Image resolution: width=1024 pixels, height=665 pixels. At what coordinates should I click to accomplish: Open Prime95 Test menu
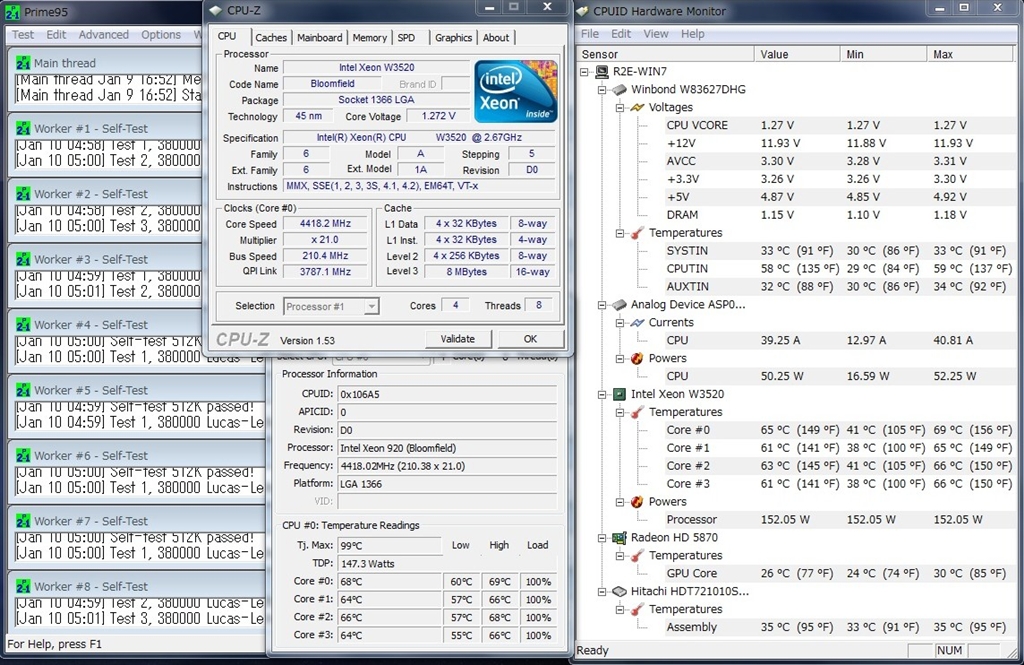pos(23,35)
